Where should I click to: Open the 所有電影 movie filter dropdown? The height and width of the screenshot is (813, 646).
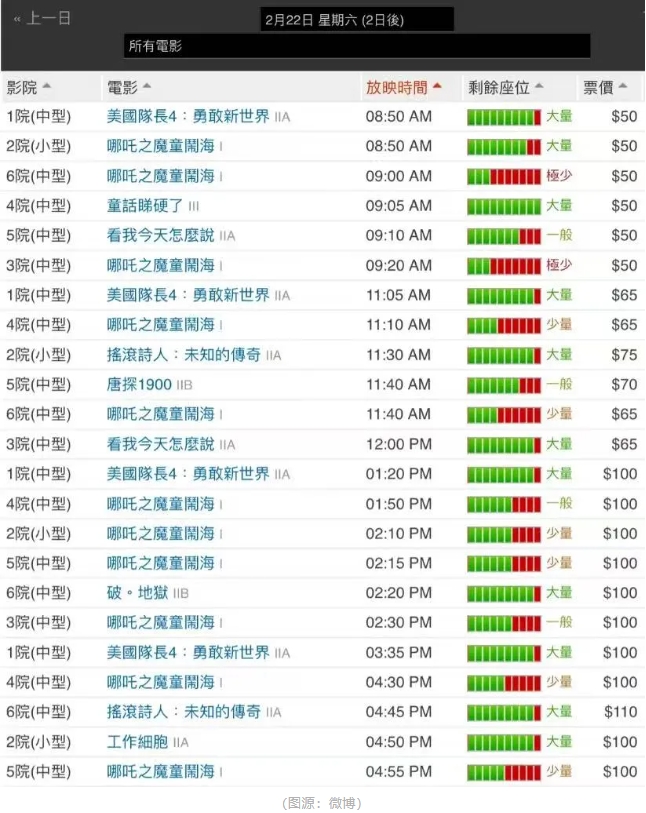point(357,46)
